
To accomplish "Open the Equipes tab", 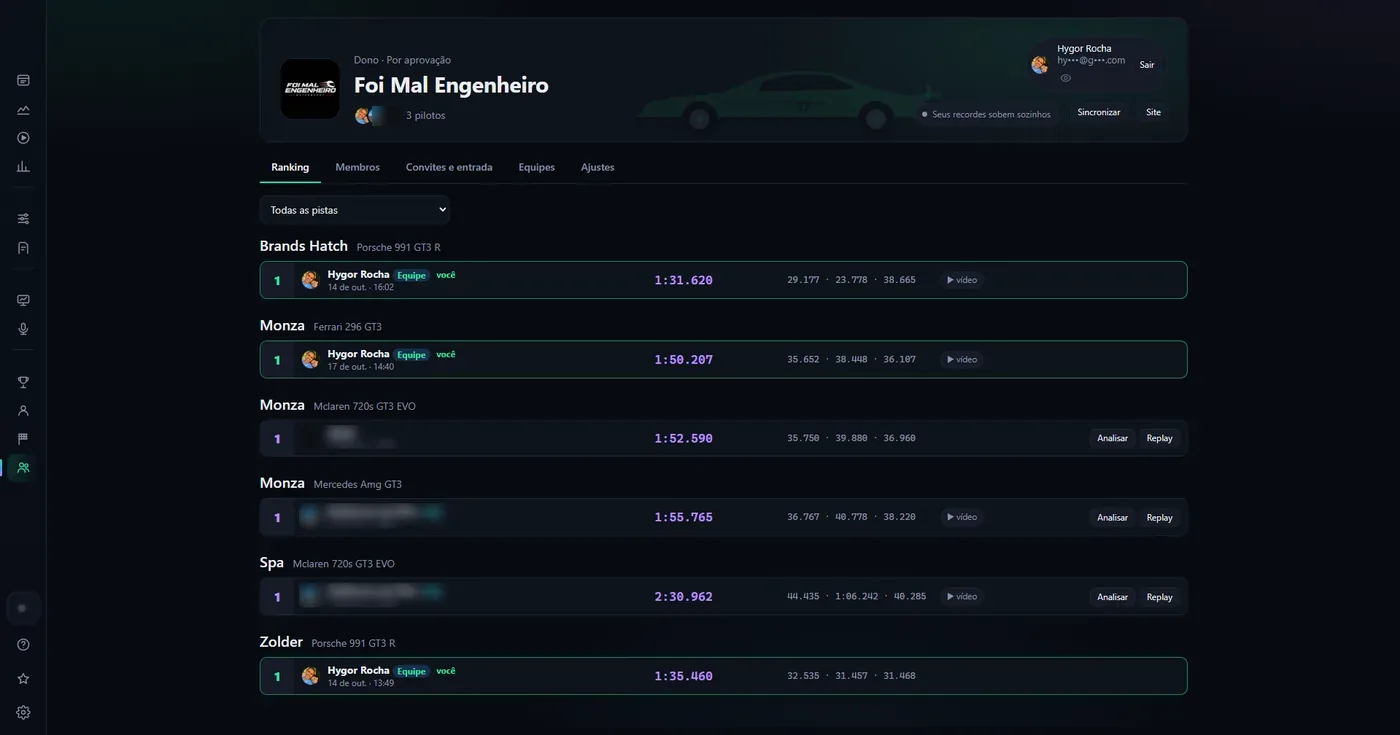I will coord(537,167).
